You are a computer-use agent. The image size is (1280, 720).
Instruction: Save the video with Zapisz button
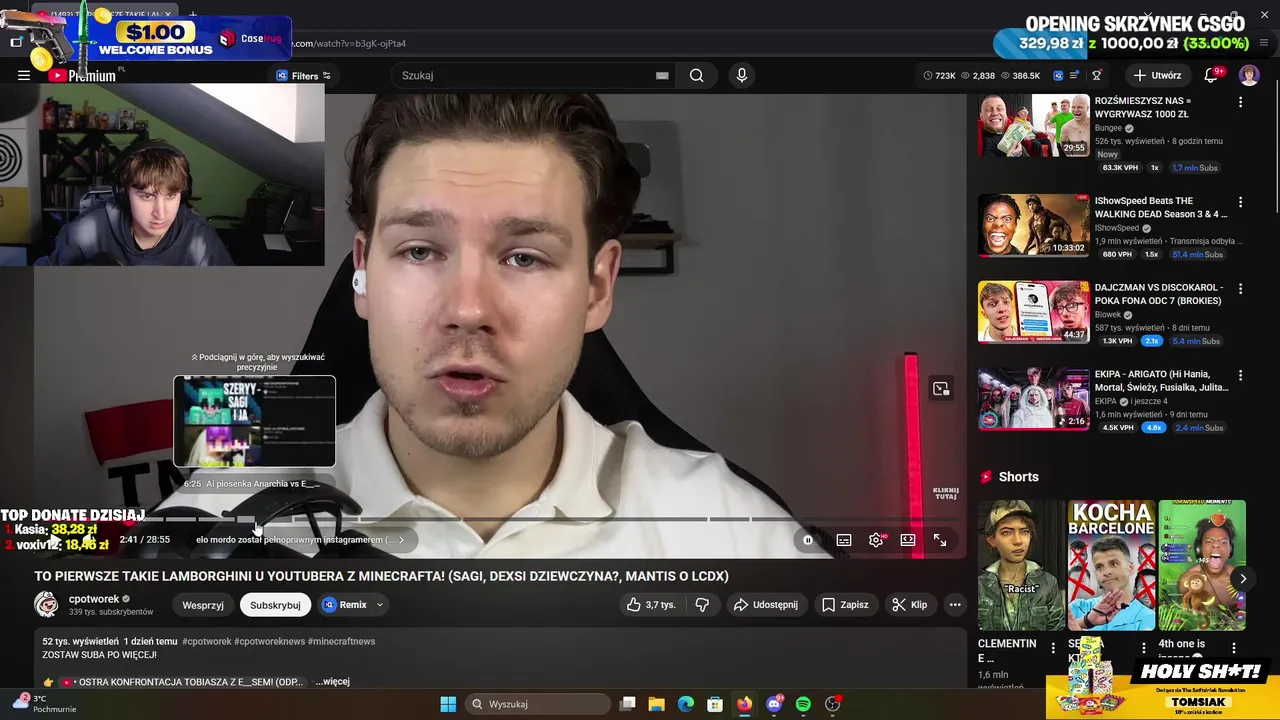coord(845,605)
